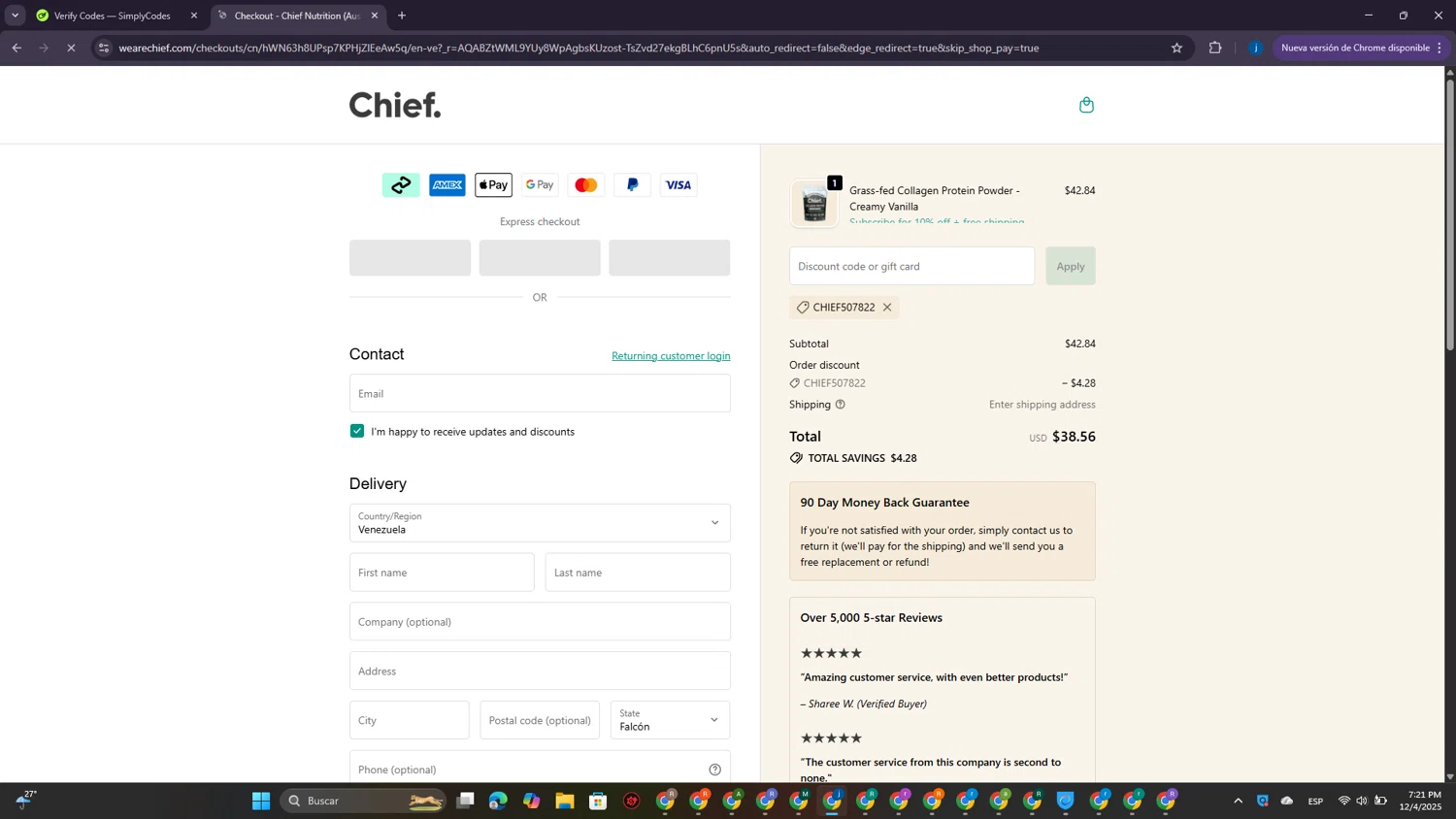The width and height of the screenshot is (1456, 819).
Task: Open the shopping bag cart icon
Action: click(1086, 105)
